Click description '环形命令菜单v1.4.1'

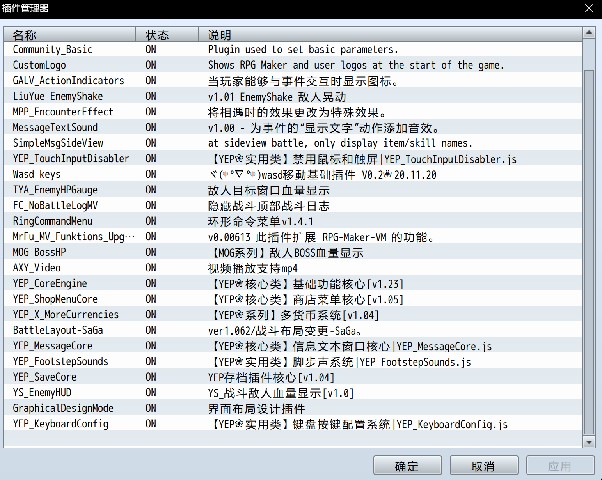pos(261,221)
